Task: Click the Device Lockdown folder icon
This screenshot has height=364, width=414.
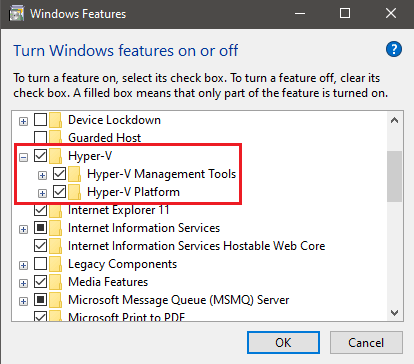Action: (x=56, y=120)
